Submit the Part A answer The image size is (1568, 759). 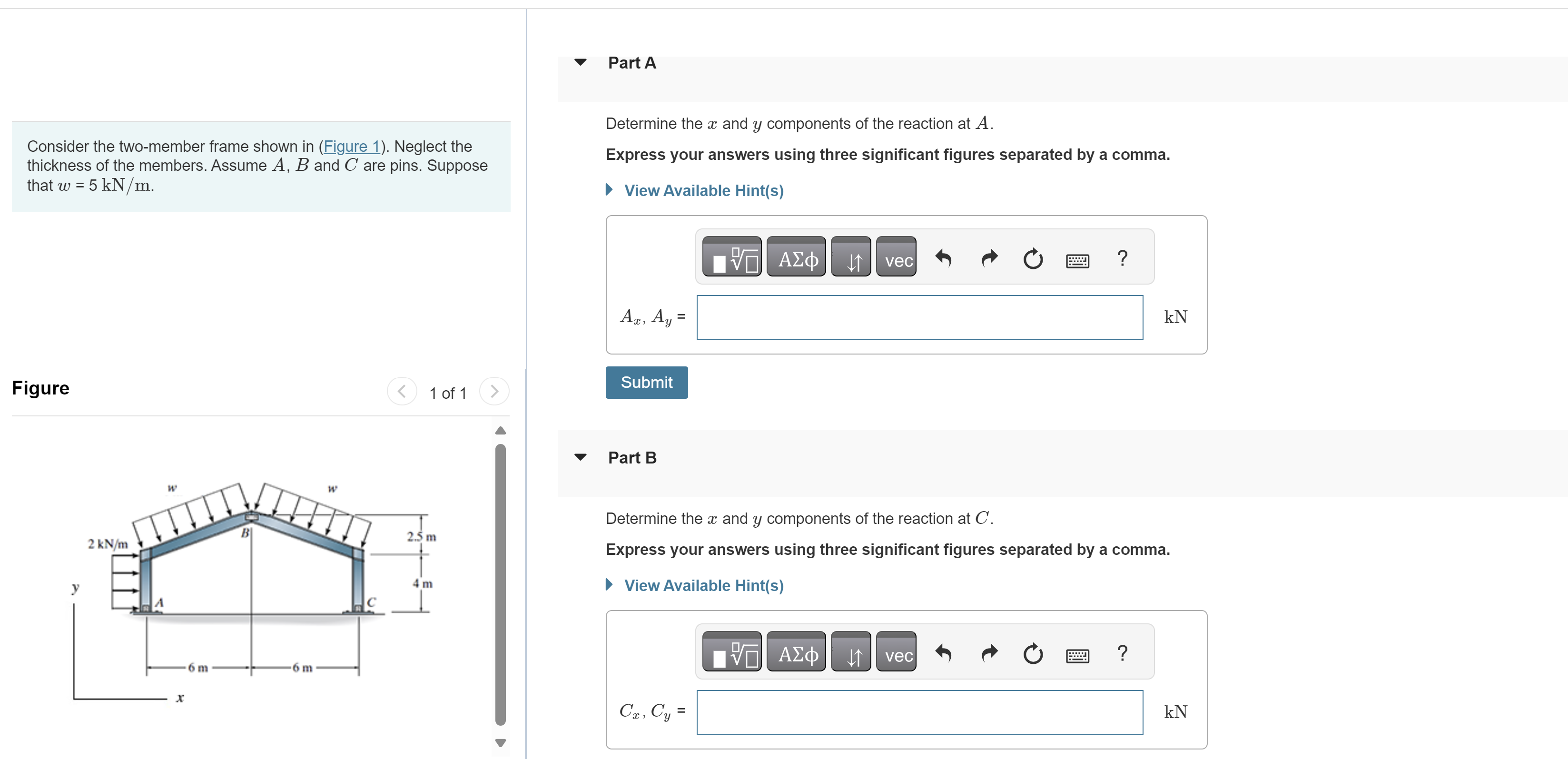tap(646, 382)
